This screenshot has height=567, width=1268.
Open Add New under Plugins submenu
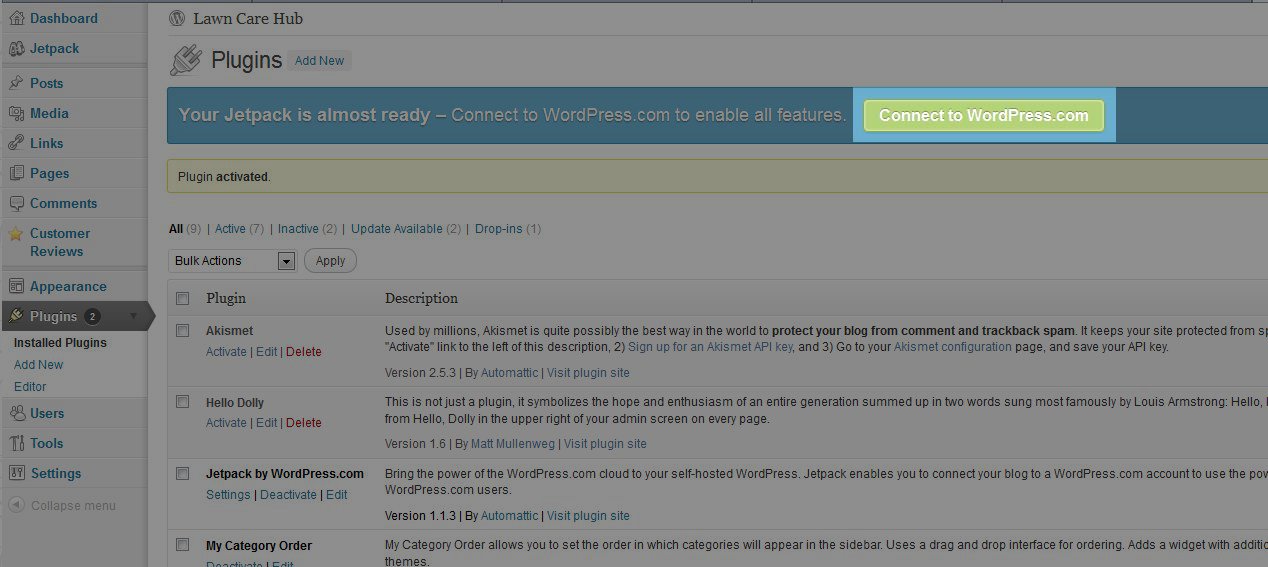38,365
